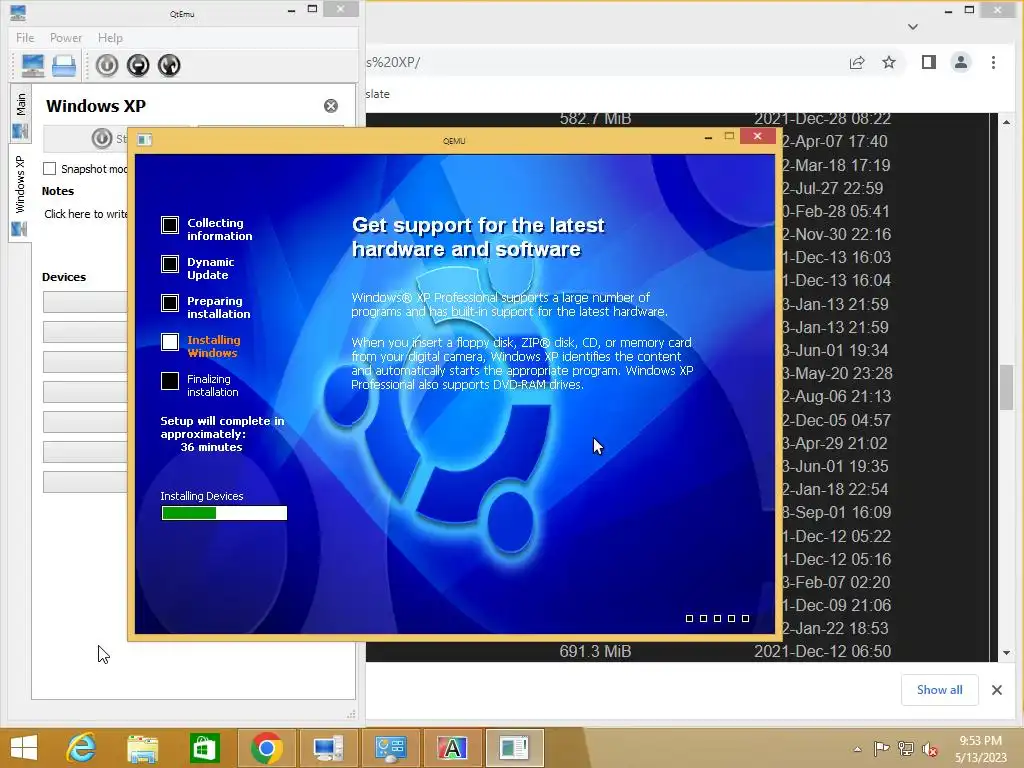Click the network tray icon
Screen dimensions: 1024x768
[906, 748]
